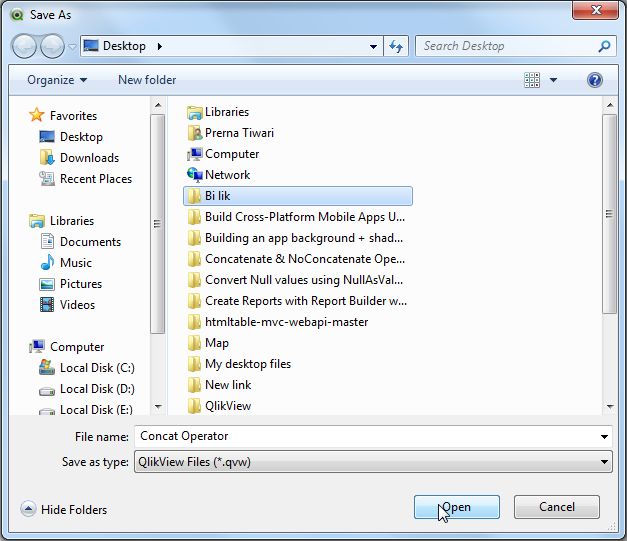The image size is (627, 541).
Task: Open the recent locations arrow next to Forward
Action: [72, 47]
